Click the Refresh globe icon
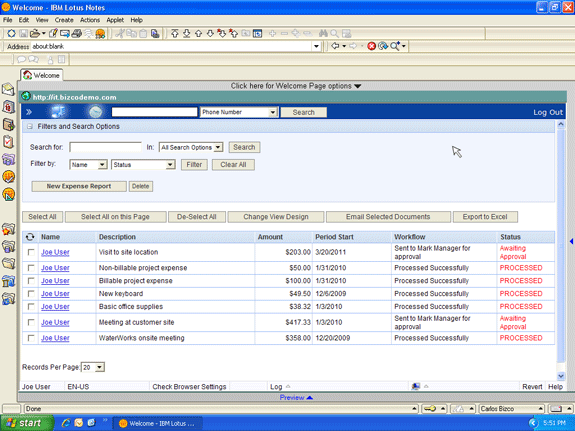 pyautogui.click(x=383, y=46)
